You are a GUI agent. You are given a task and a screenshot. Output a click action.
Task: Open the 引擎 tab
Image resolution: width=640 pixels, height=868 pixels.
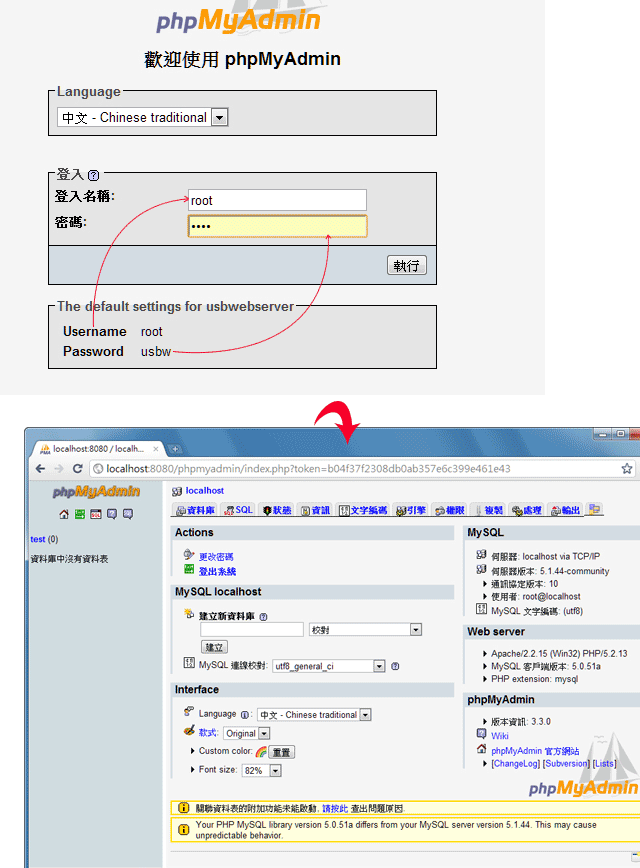pyautogui.click(x=411, y=510)
